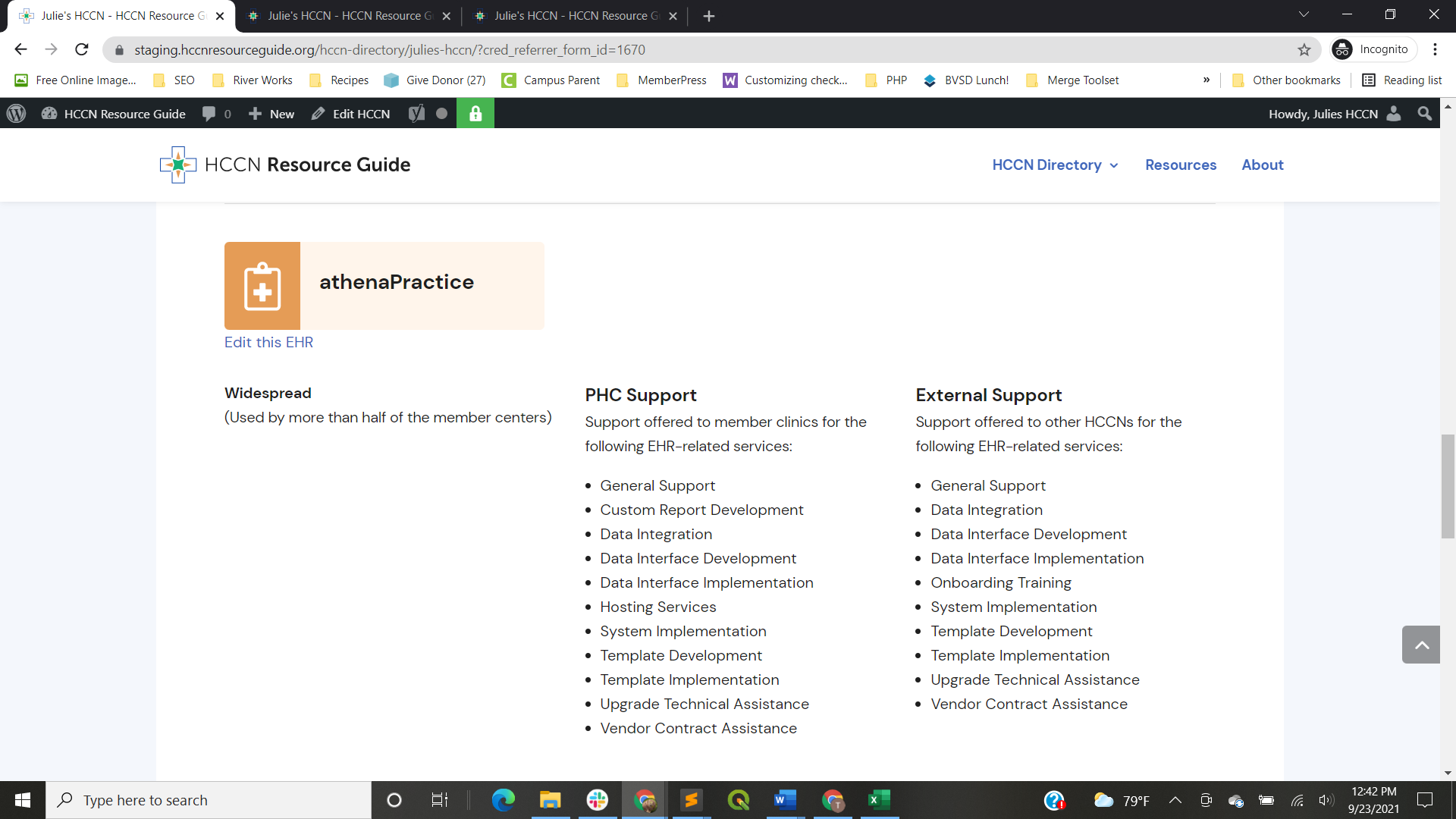The width and height of the screenshot is (1456, 819).
Task: Open the 79°F weather widget
Action: pyautogui.click(x=1122, y=800)
